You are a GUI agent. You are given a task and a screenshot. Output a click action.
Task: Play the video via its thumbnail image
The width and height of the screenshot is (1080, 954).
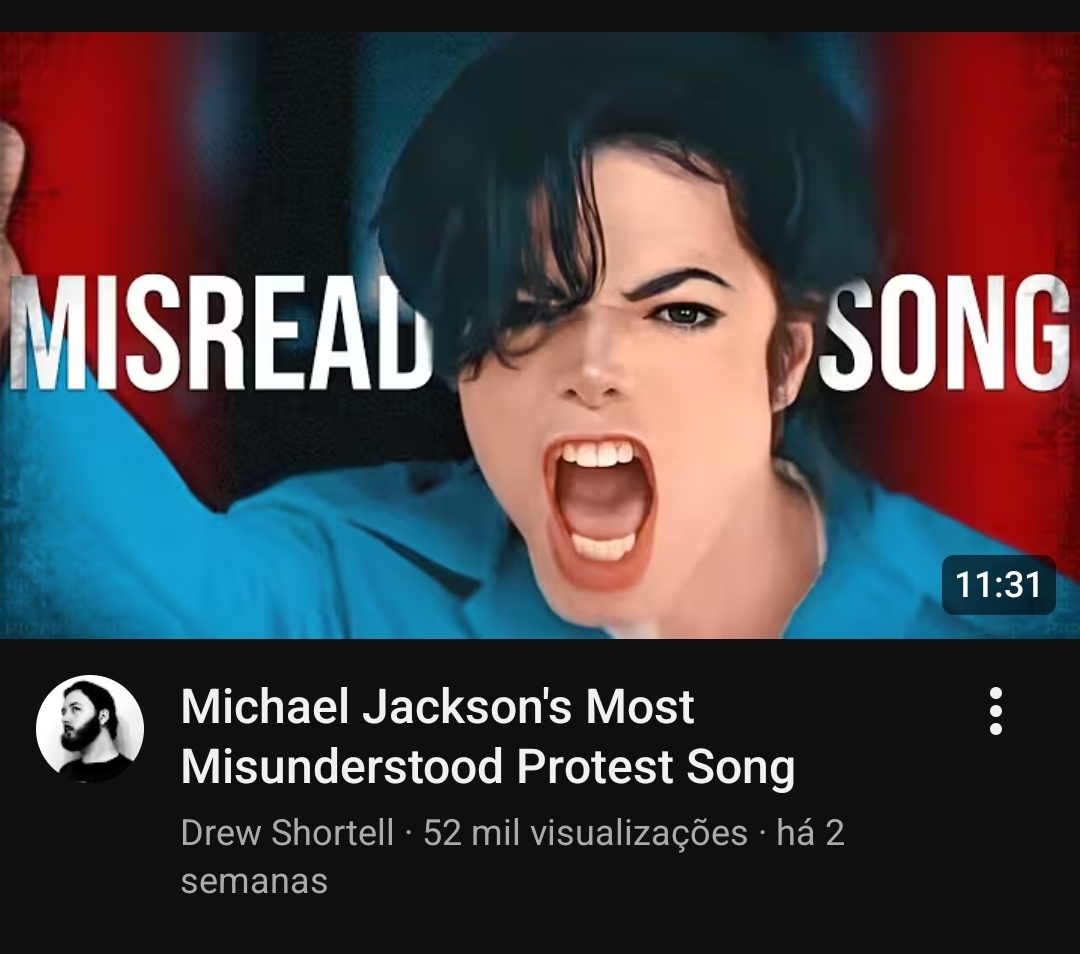(x=540, y=335)
